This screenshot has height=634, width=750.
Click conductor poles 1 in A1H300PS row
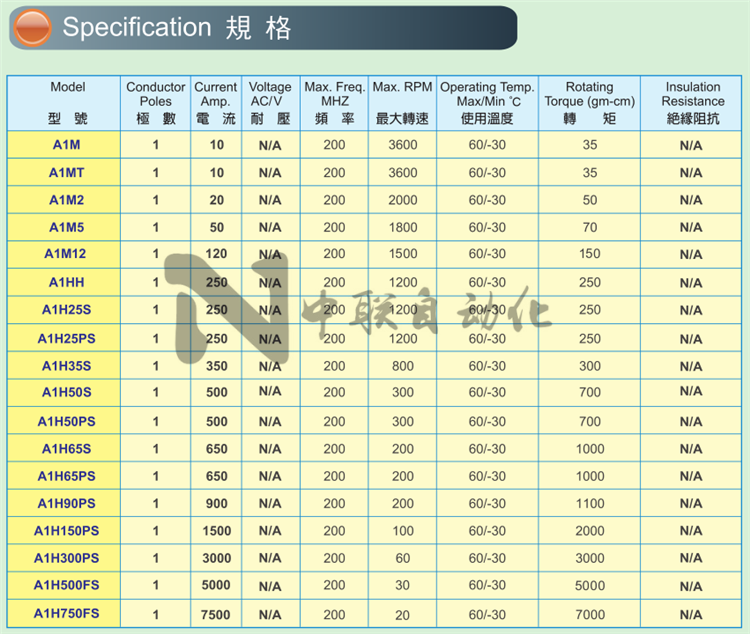coord(155,558)
